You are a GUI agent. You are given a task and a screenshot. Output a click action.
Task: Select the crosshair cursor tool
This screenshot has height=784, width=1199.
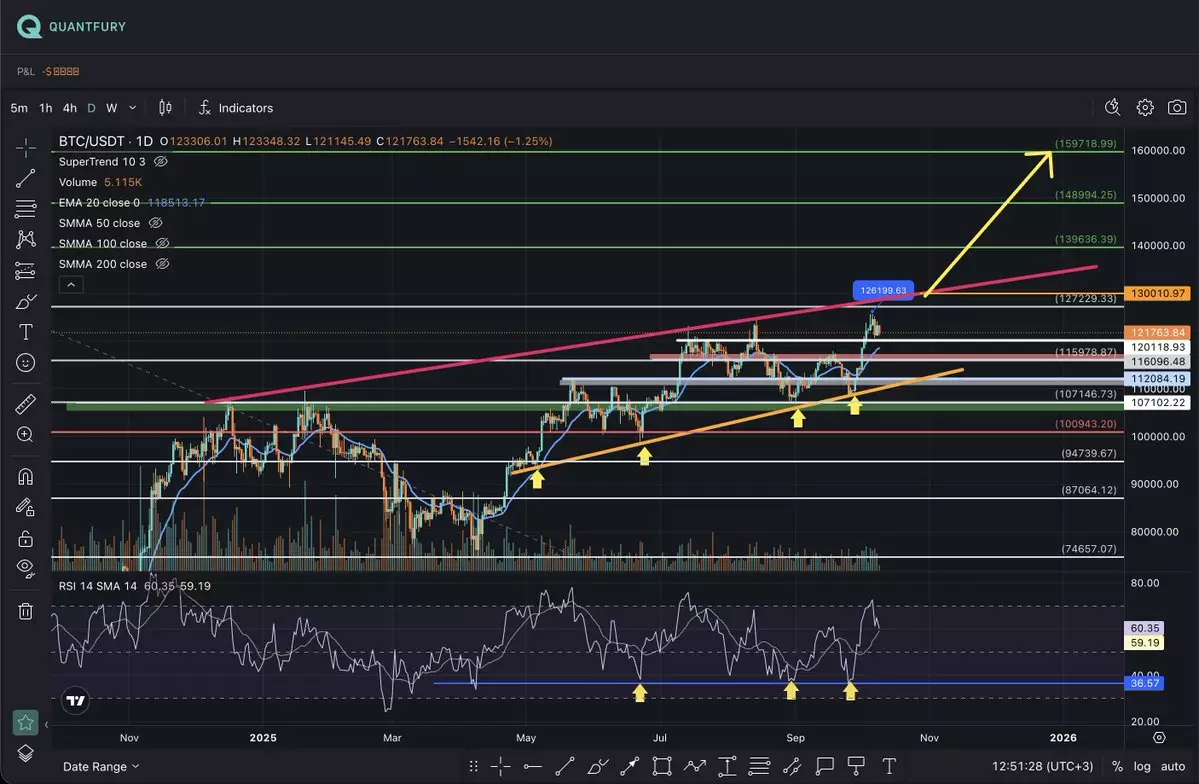pyautogui.click(x=26, y=148)
